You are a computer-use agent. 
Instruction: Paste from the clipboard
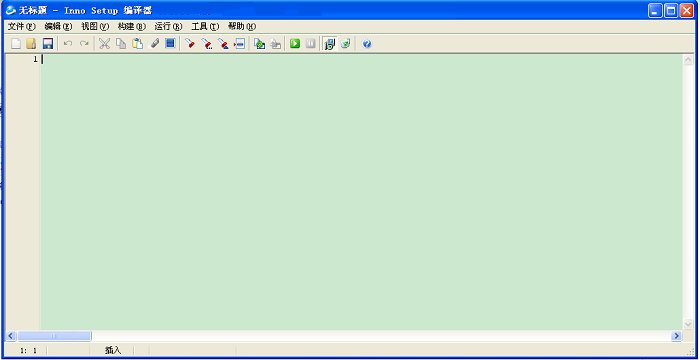tap(138, 44)
